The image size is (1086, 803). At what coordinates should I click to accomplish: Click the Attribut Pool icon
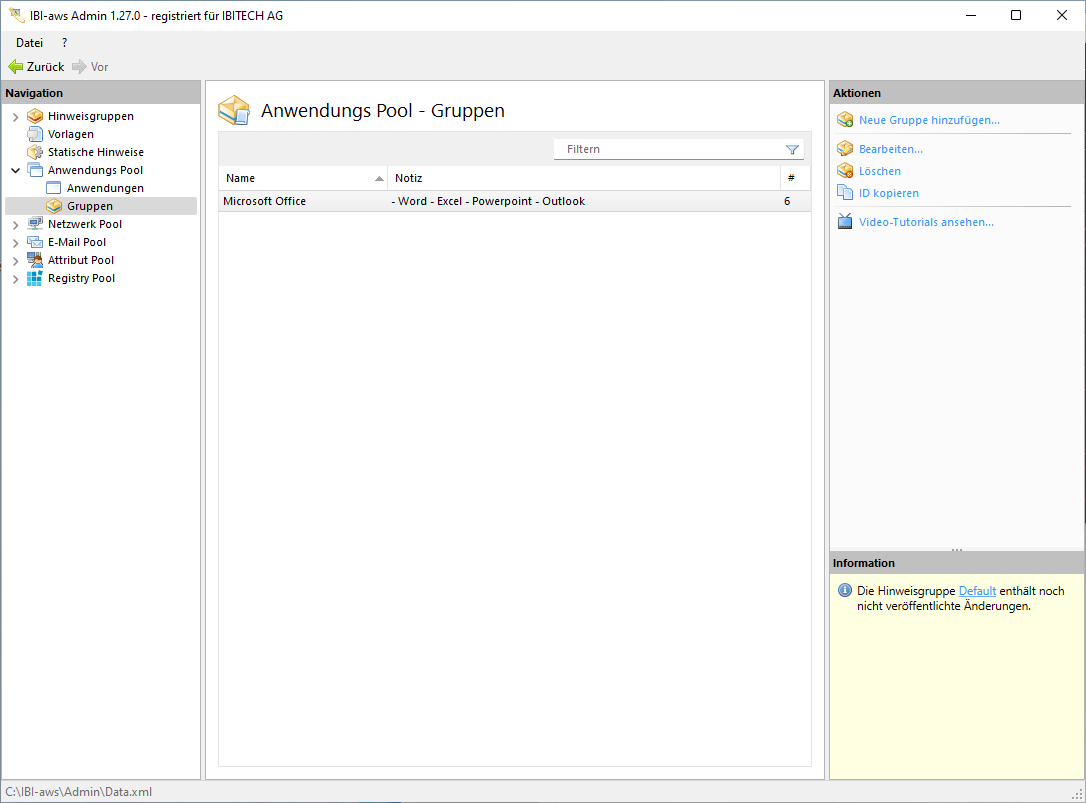coord(35,260)
